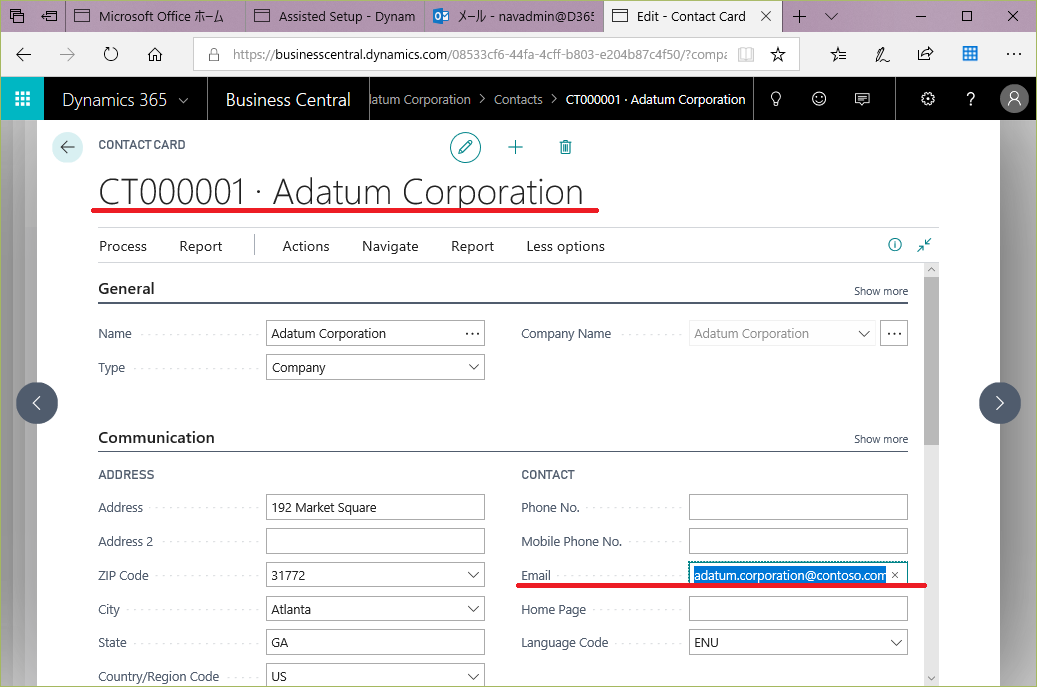Click the Address 2 field

point(376,541)
